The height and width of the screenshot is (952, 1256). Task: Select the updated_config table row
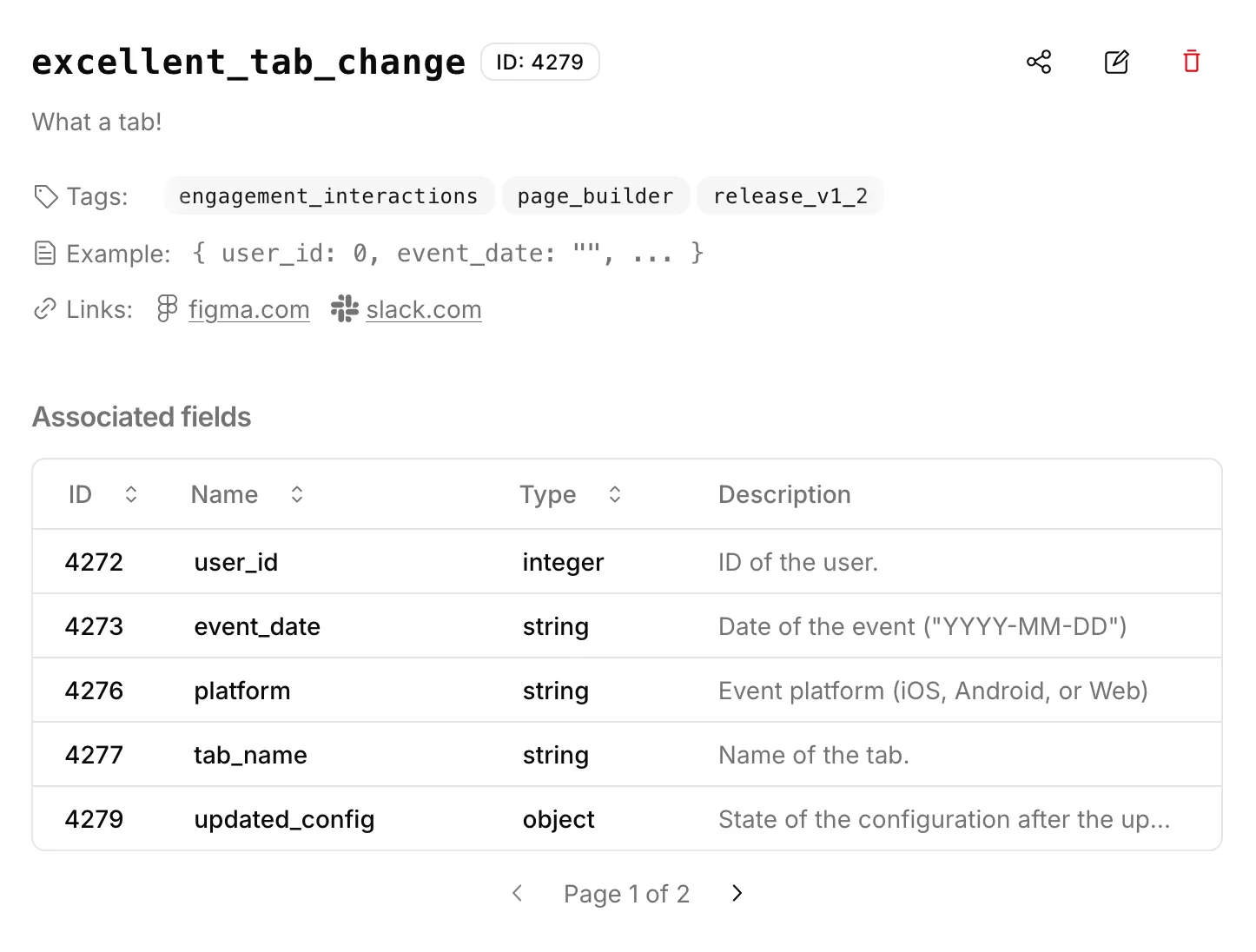(x=627, y=818)
